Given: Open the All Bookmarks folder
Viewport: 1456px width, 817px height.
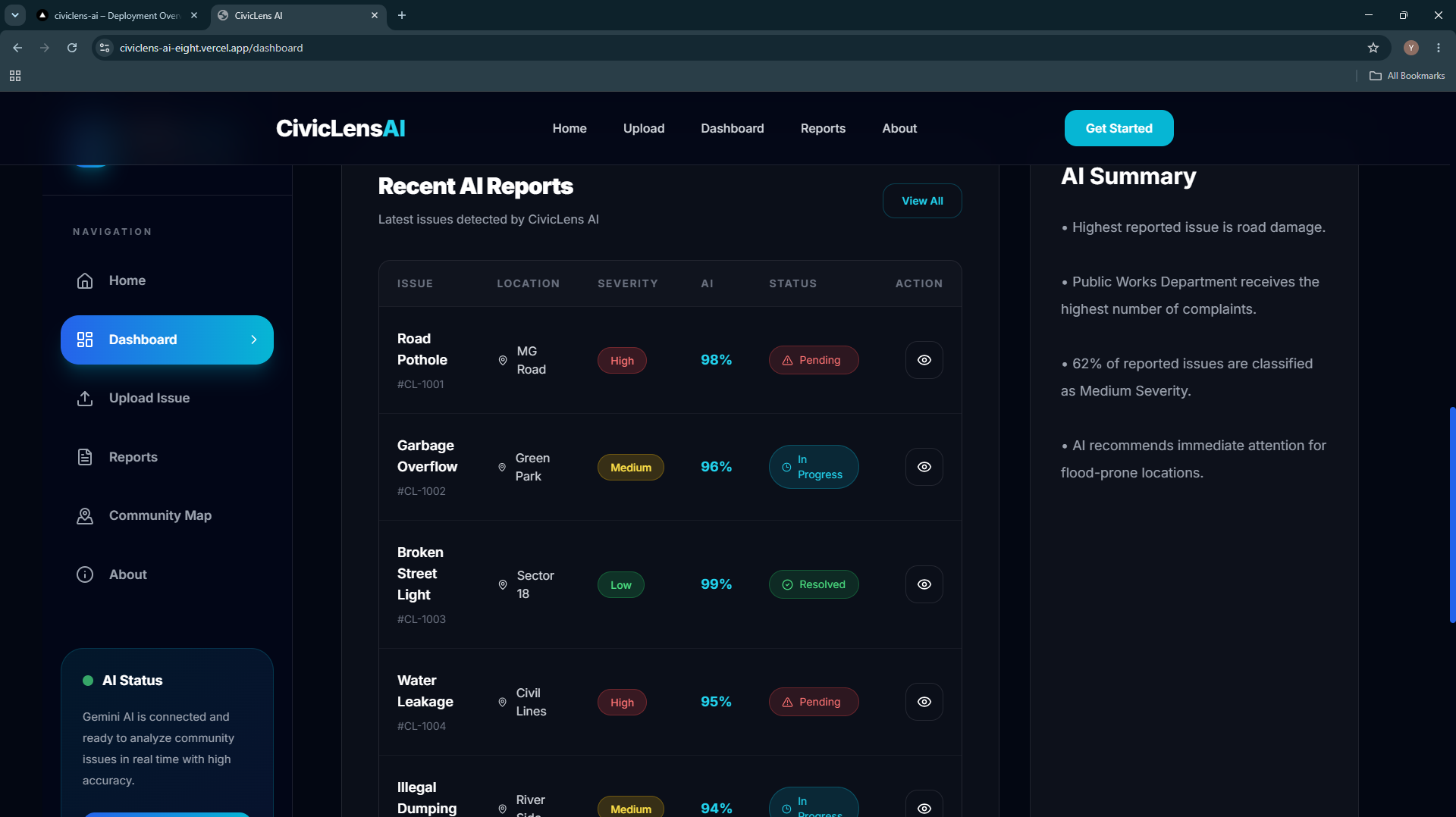Looking at the screenshot, I should pos(1407,76).
